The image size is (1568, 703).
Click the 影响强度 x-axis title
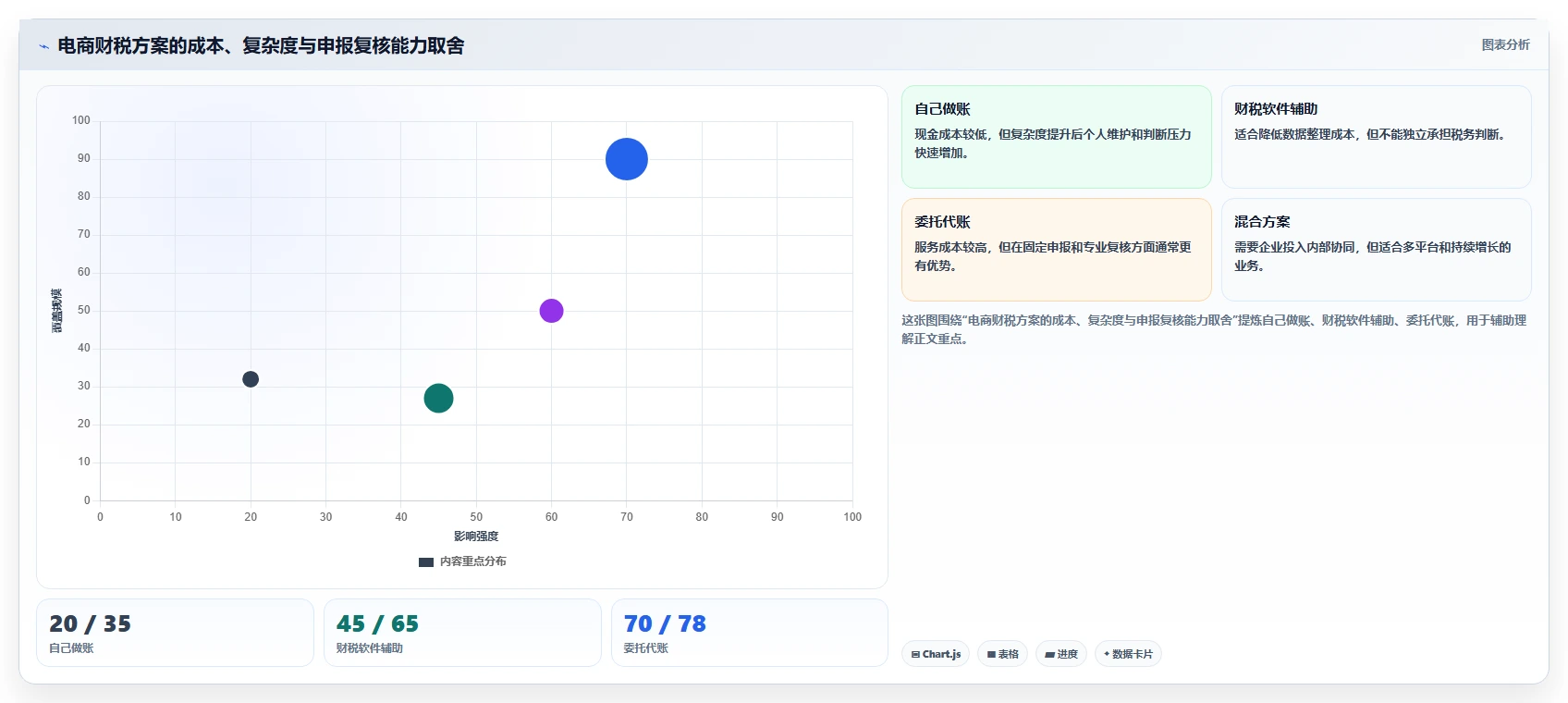pyautogui.click(x=476, y=536)
